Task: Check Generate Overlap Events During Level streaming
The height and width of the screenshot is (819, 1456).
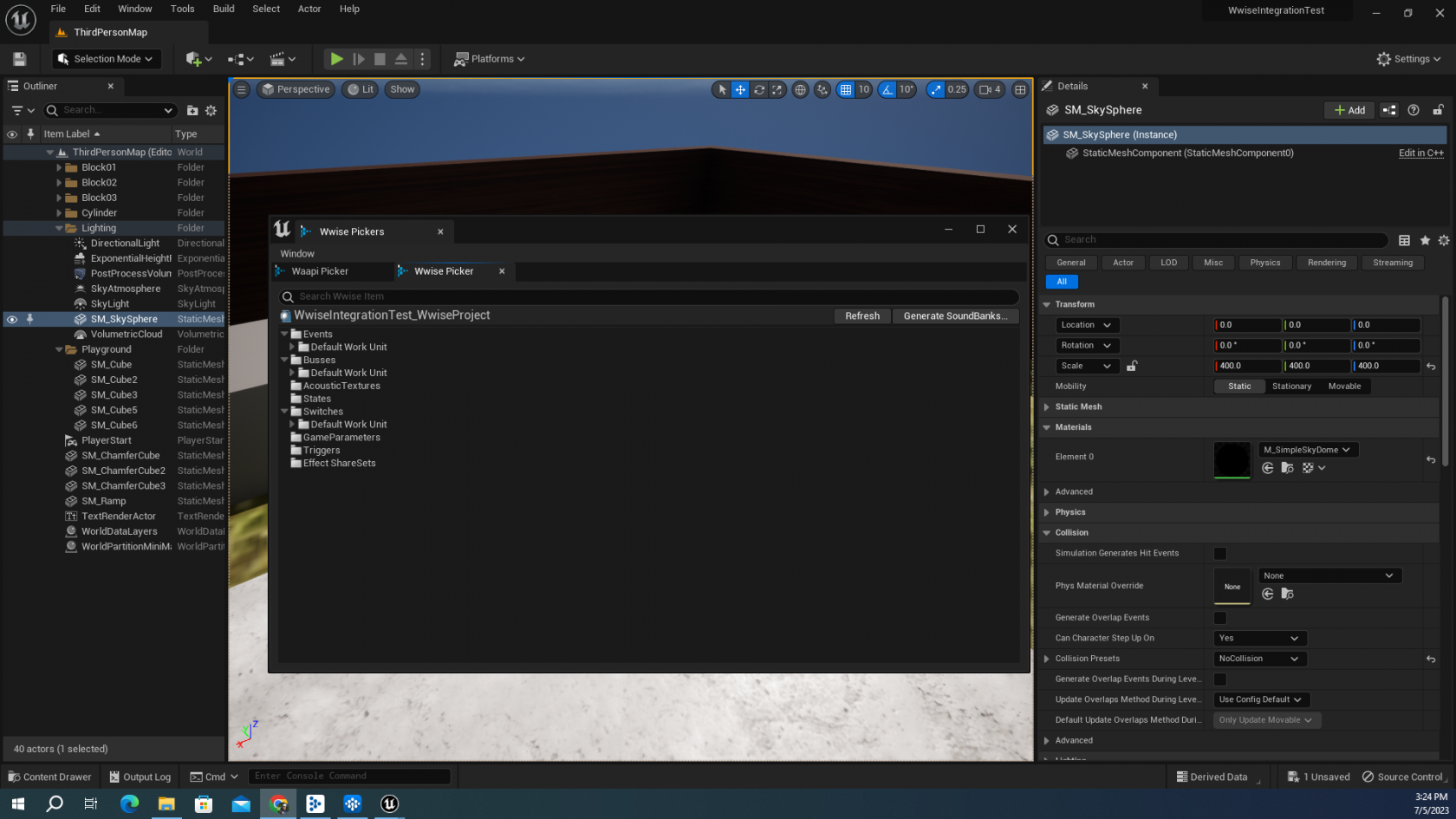Action: 1219,679
